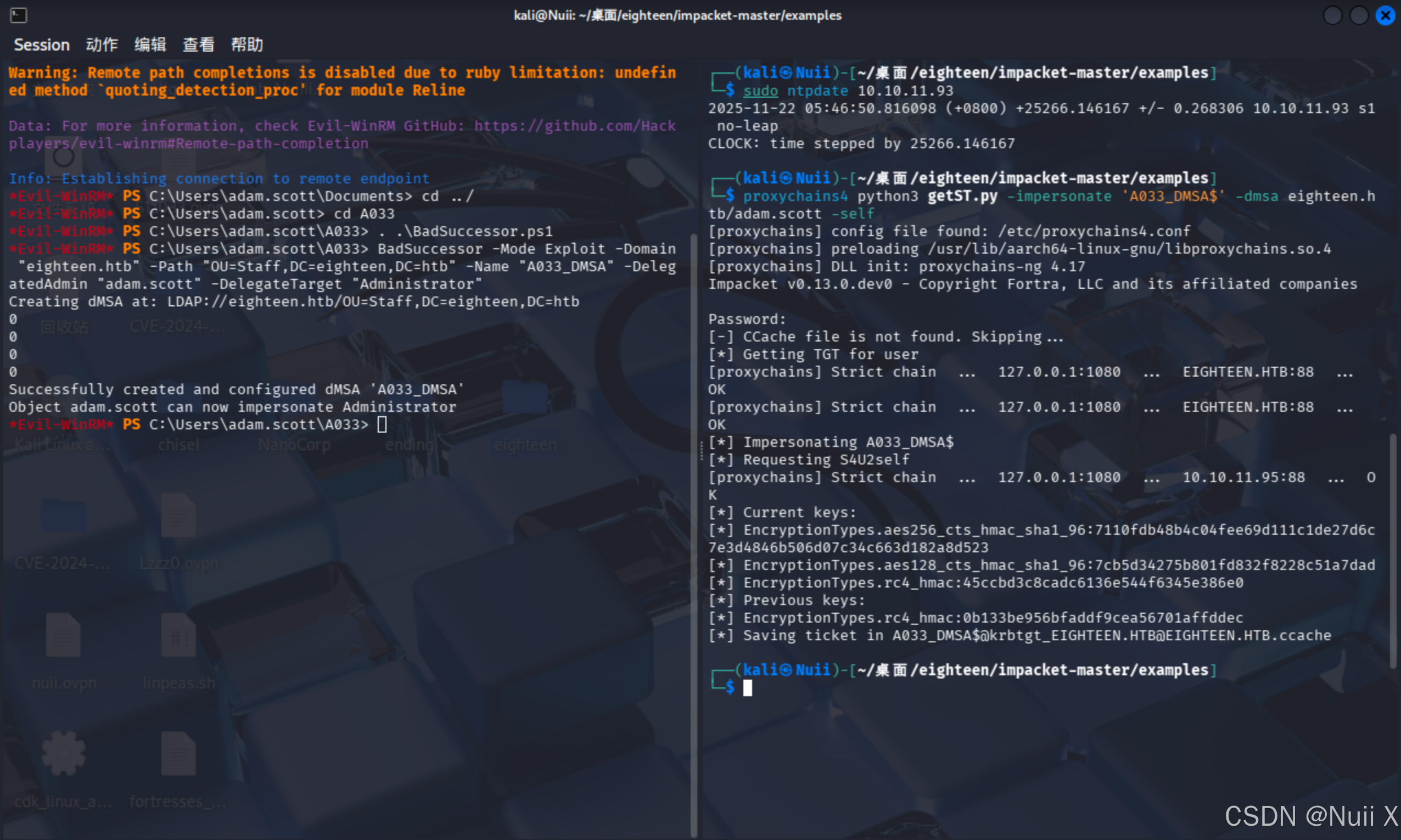Open the 编辑 menu
Viewport: 1401px width, 840px height.
tap(150, 44)
